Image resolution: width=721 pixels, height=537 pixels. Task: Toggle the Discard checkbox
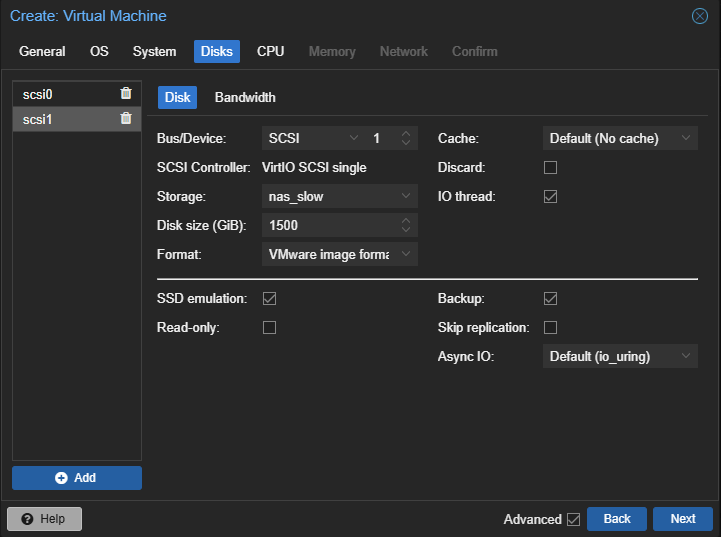[x=550, y=167]
